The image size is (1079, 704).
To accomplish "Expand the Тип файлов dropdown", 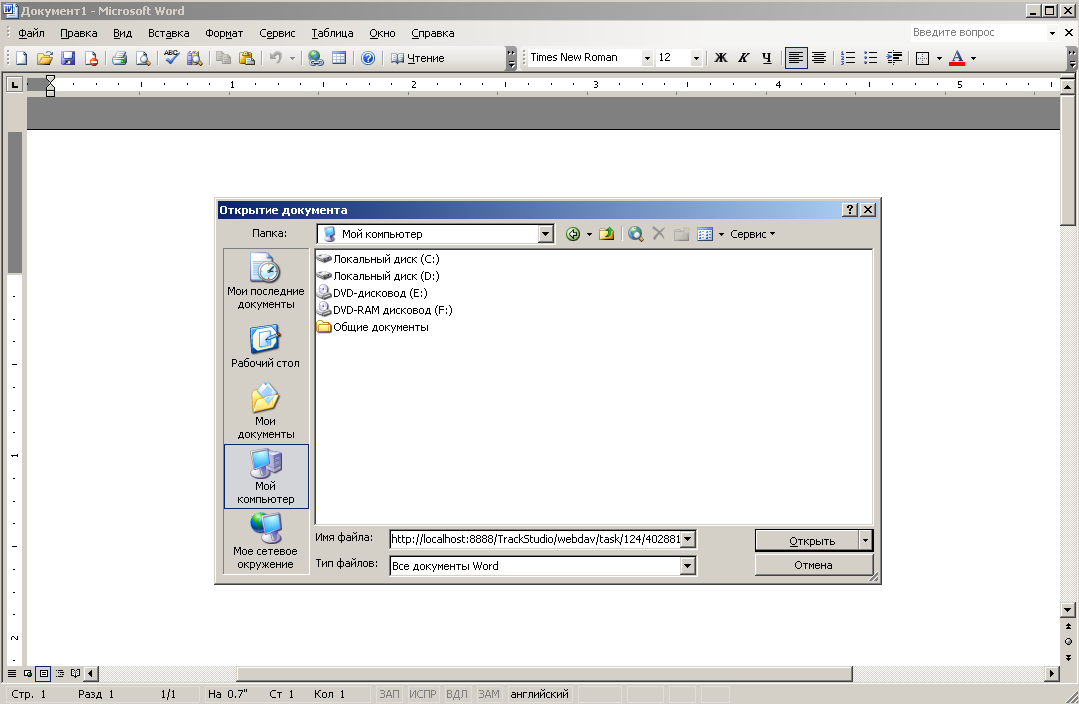I will coord(687,566).
